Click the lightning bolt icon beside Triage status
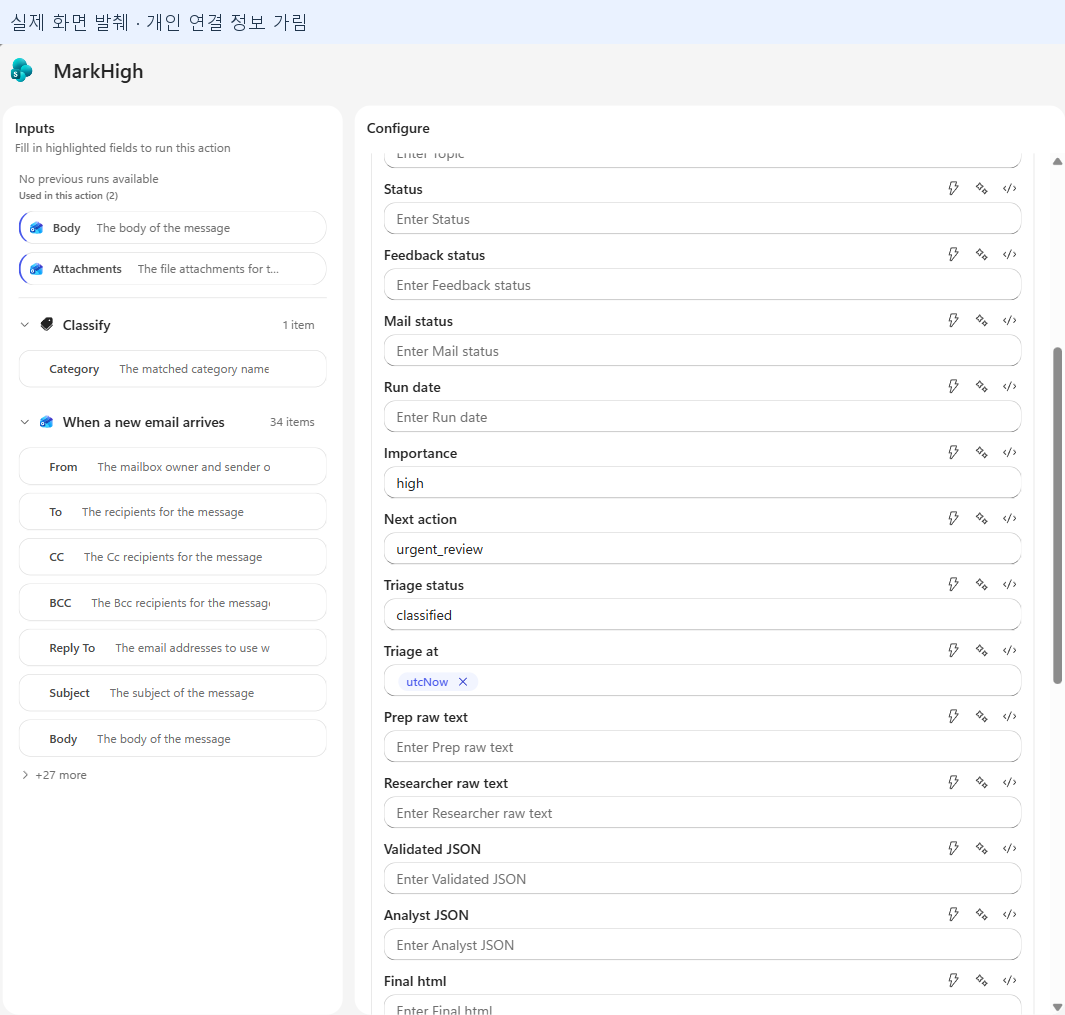 [954, 584]
